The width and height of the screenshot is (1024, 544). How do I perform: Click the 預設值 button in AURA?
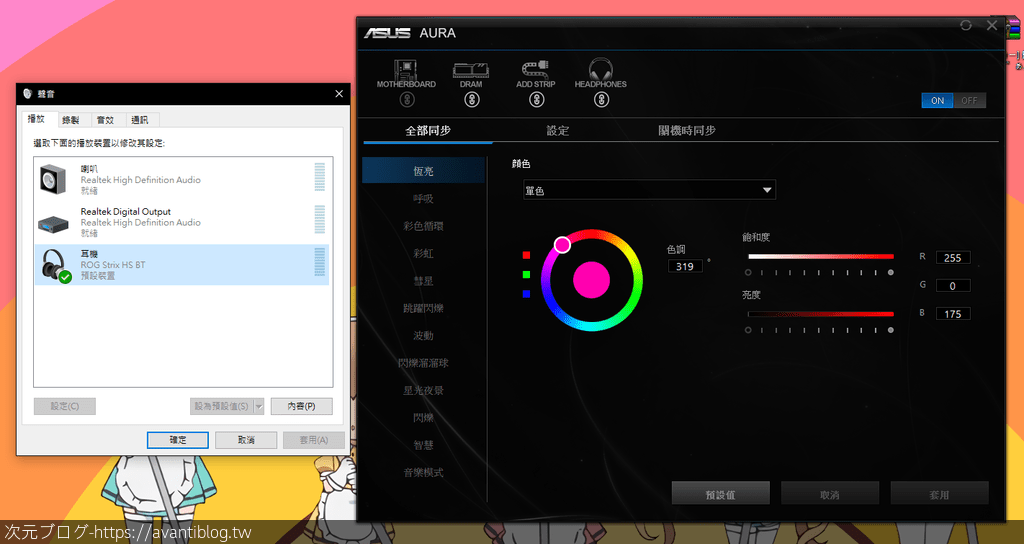(x=720, y=494)
